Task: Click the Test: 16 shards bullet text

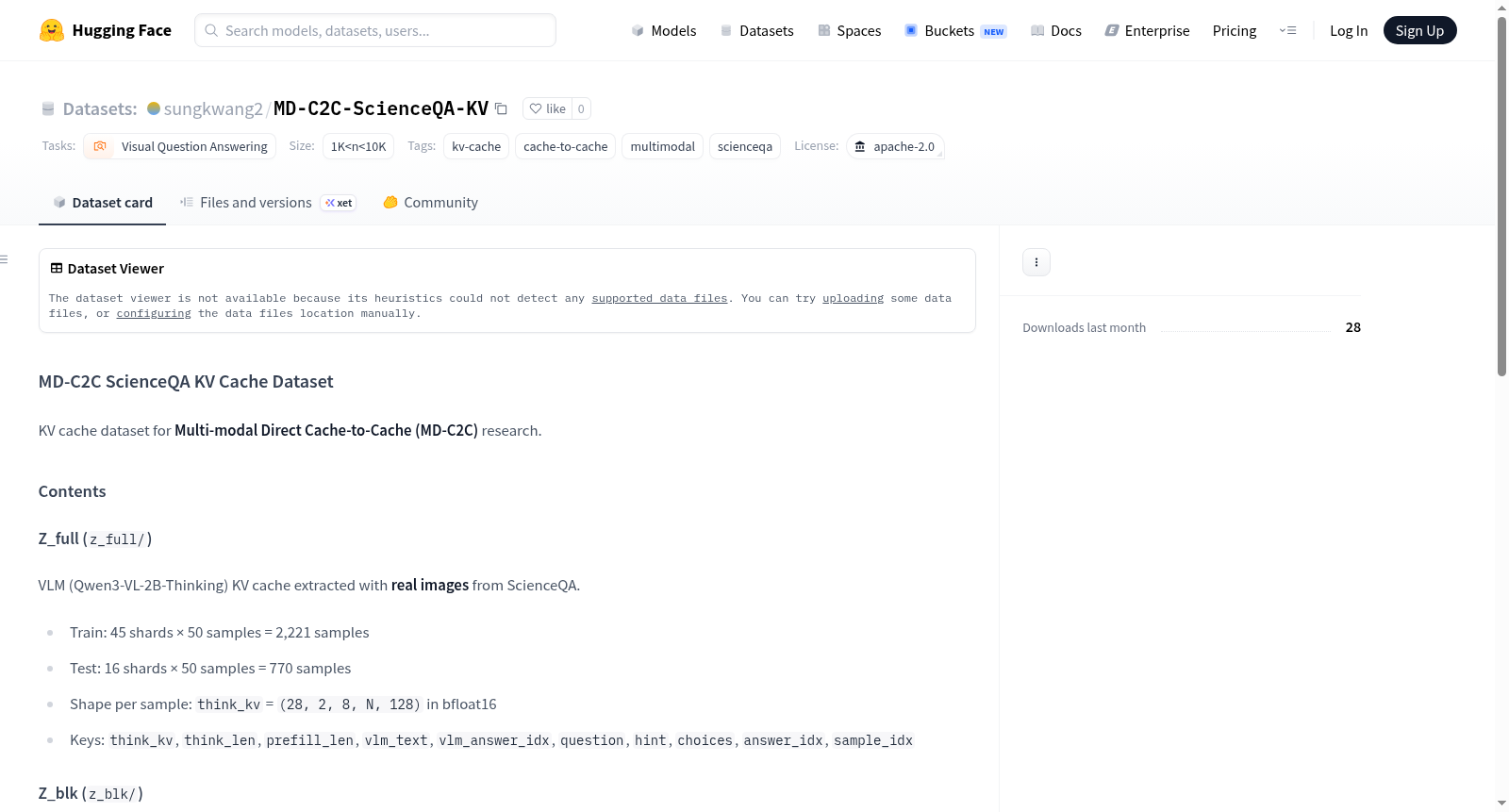Action: (210, 669)
